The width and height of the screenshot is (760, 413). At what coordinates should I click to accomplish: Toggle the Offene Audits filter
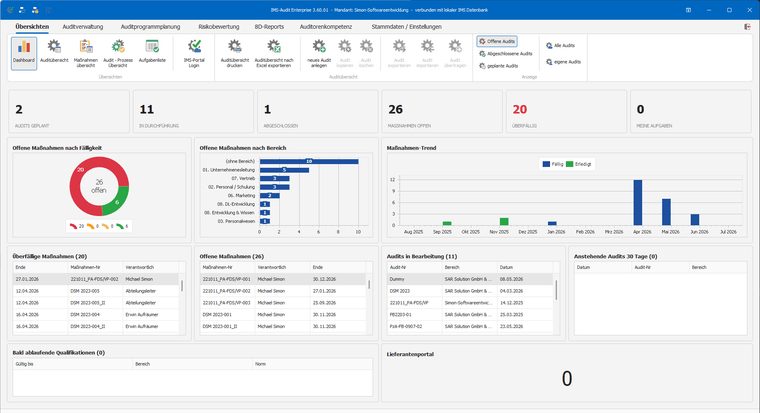497,41
